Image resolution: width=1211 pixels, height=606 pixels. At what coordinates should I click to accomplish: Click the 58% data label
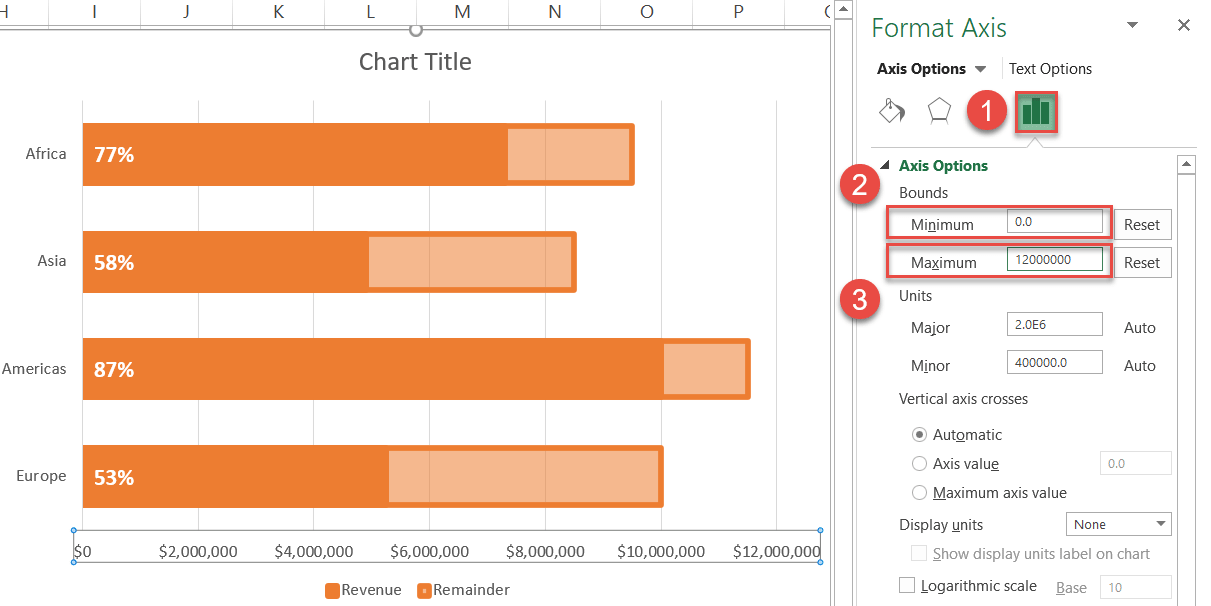point(114,262)
